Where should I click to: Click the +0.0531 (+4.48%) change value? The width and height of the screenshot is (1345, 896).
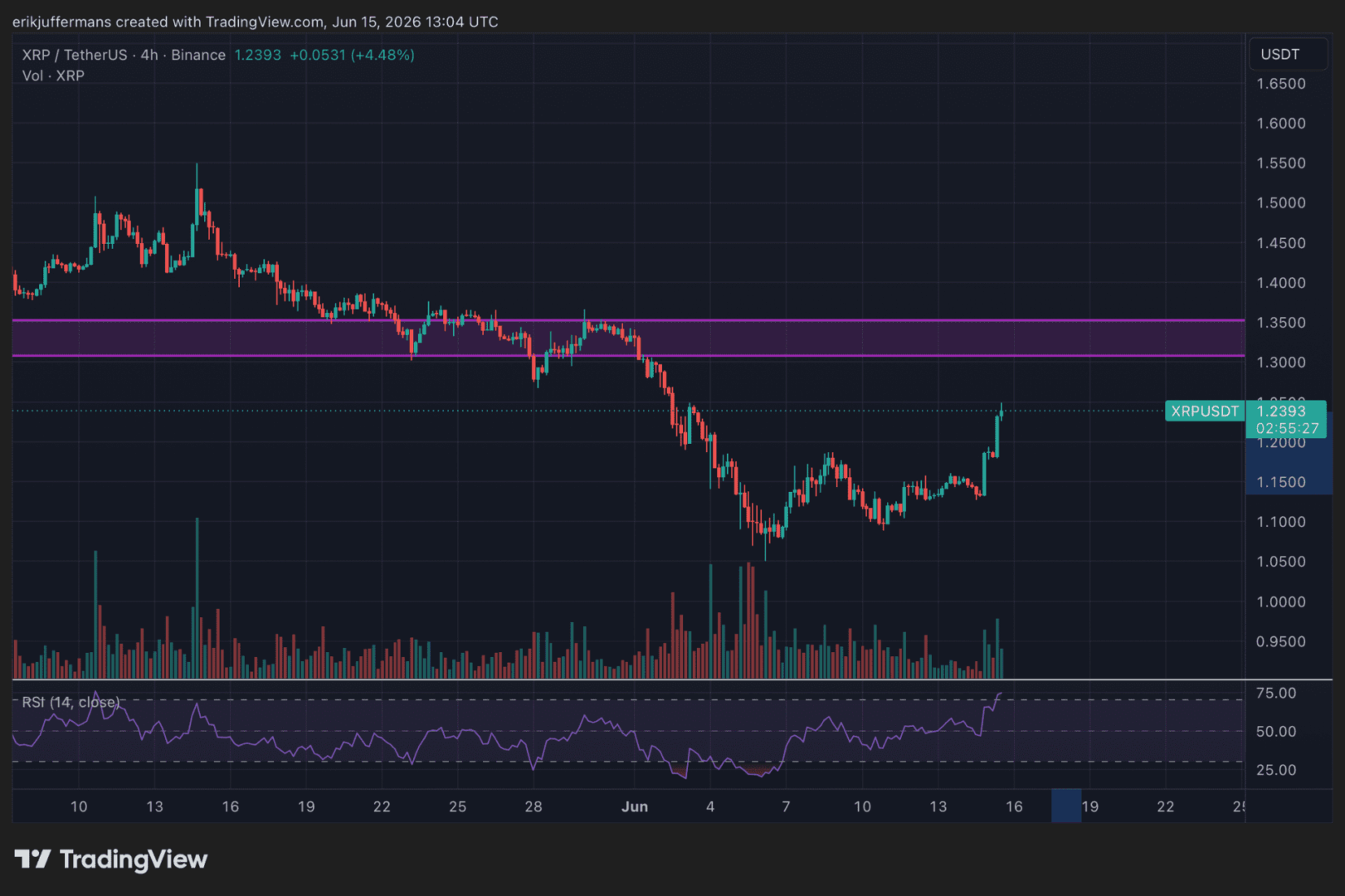352,55
